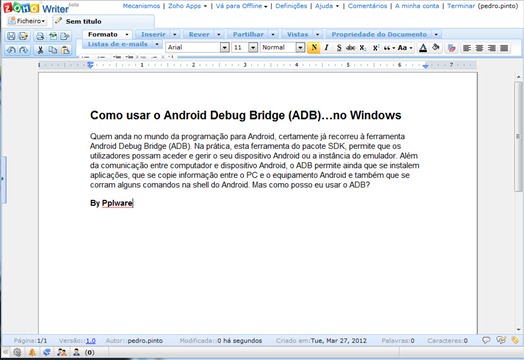
Task: Cut selection with the scissors icon
Action: (40, 50)
